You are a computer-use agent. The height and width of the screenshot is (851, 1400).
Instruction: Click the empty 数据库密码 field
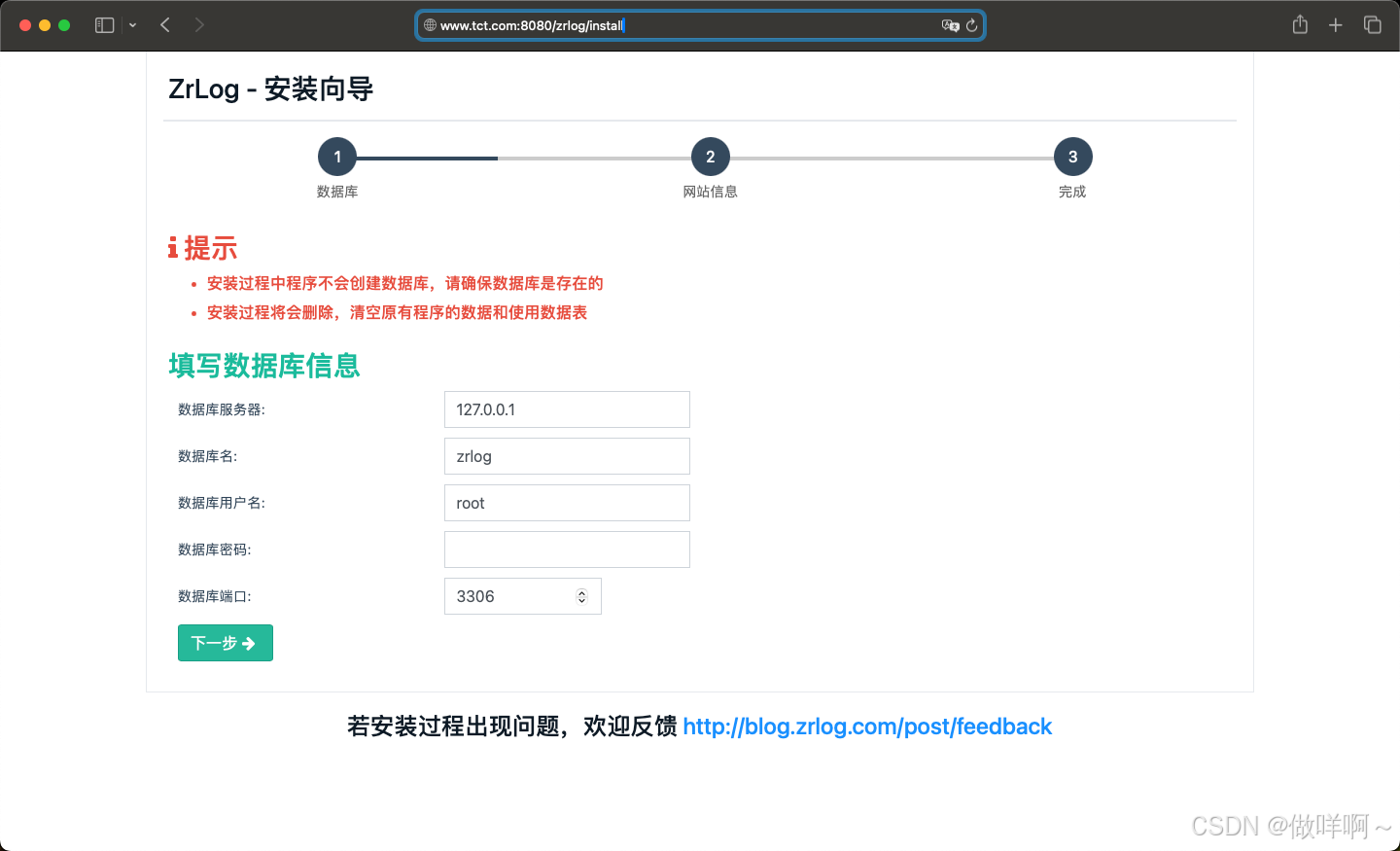567,550
